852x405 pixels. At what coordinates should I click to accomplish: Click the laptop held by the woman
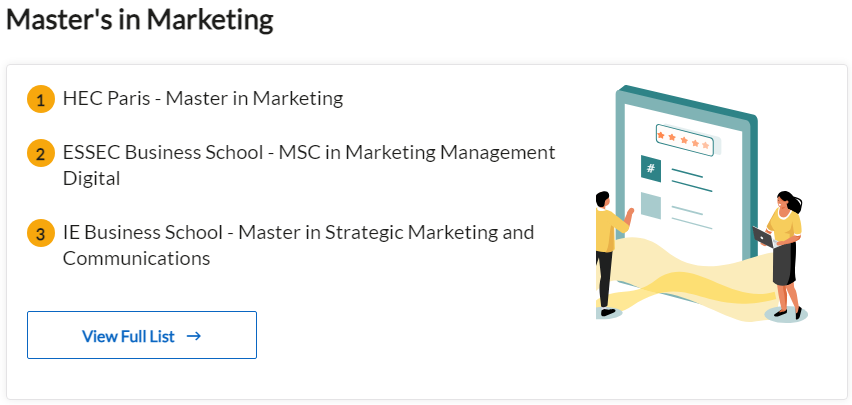click(763, 238)
